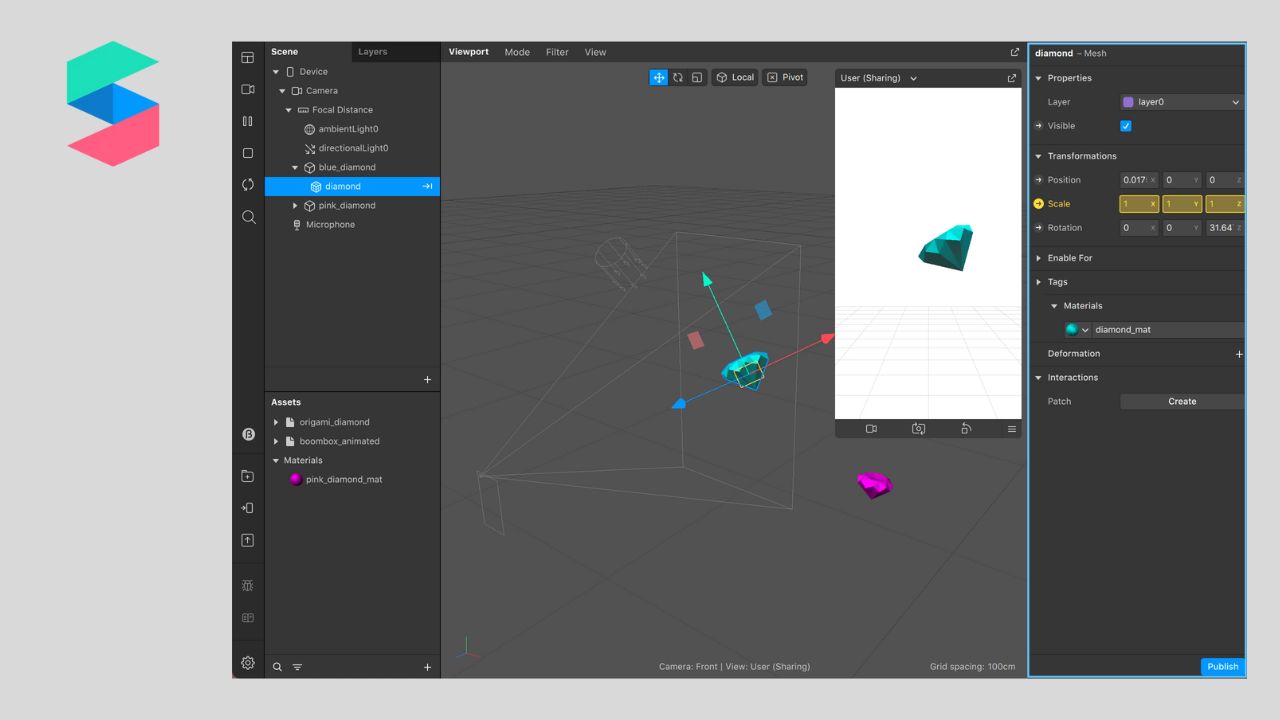Open the Filter menu
The image size is (1280, 720).
pos(557,52)
